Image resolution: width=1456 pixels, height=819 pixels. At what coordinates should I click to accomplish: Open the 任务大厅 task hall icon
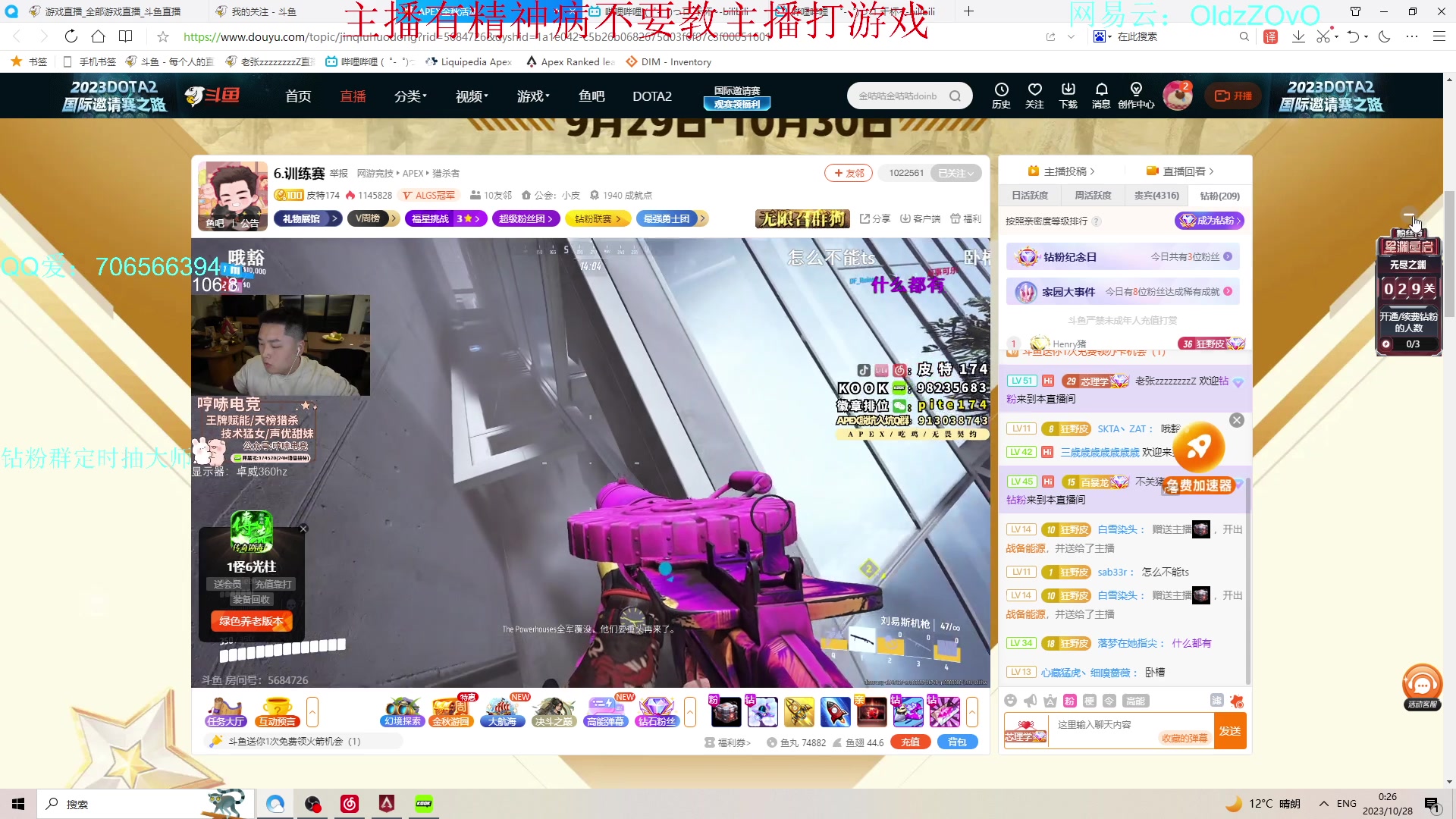[225, 712]
